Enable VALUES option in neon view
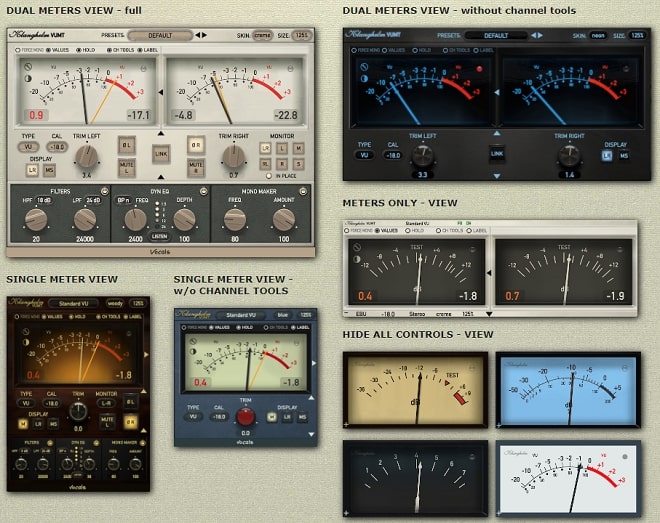The image size is (660, 523). point(384,50)
